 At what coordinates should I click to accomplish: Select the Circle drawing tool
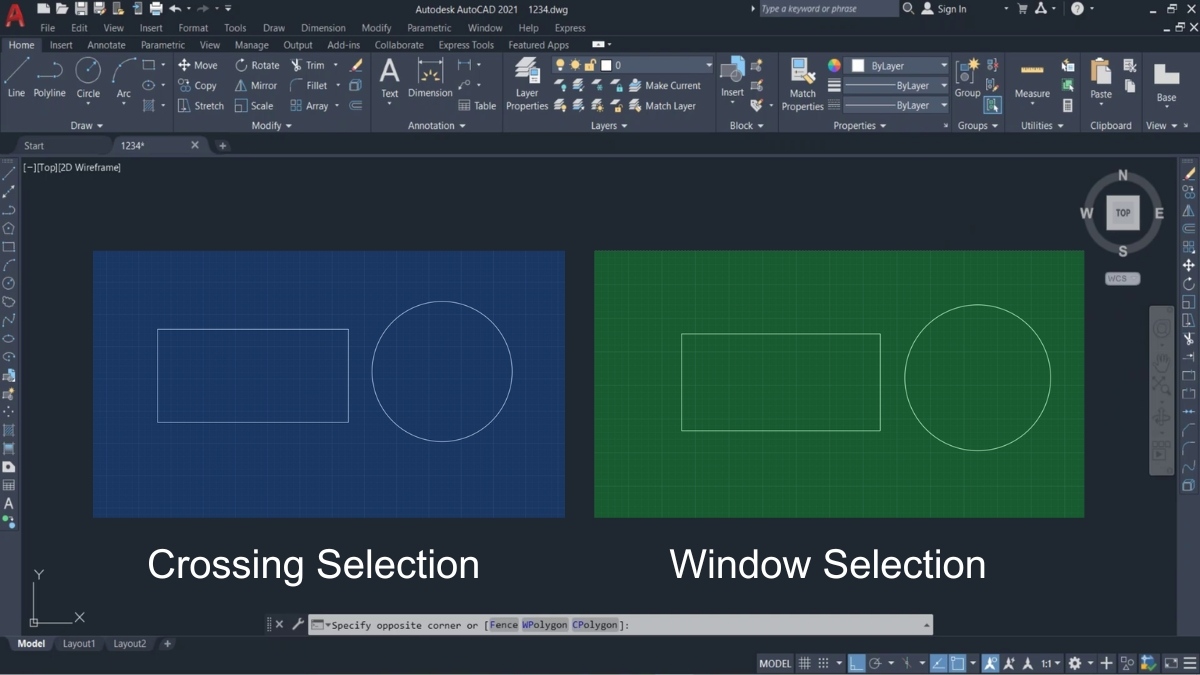[x=88, y=78]
